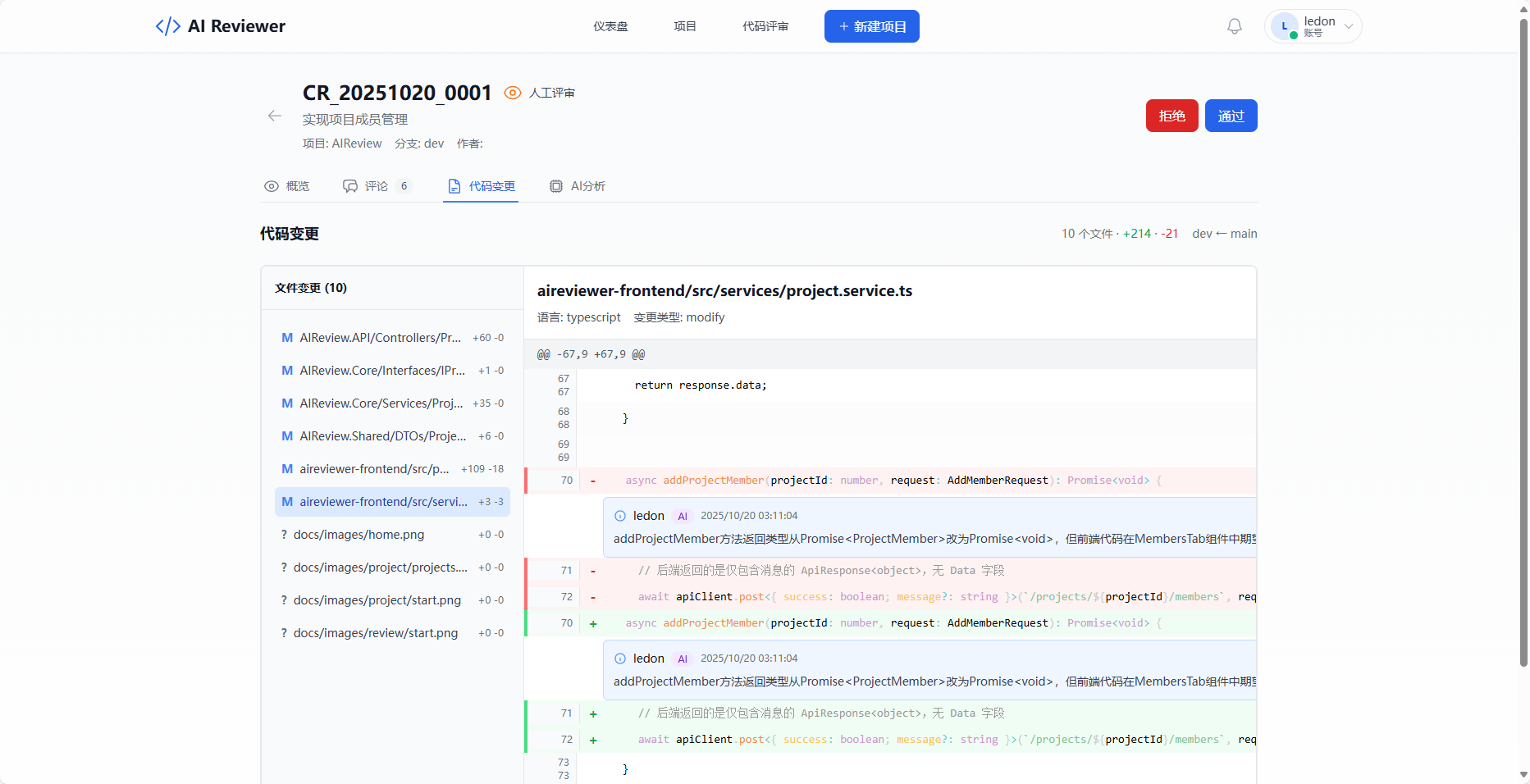The image size is (1530, 784).
Task: Select file AIReview.Shared/DTOs/Proje...
Action: (392, 436)
